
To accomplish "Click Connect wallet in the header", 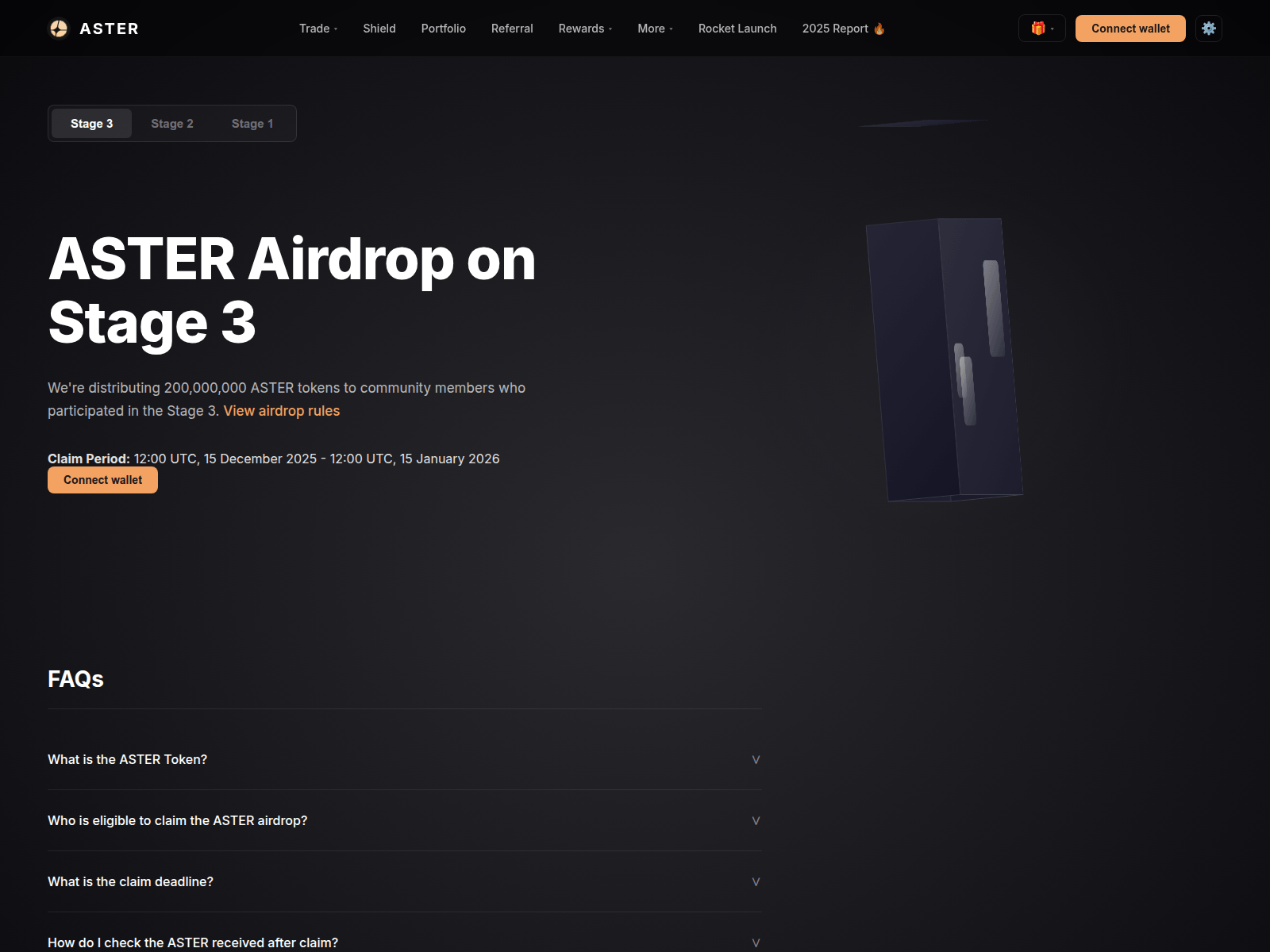I will [x=1130, y=29].
